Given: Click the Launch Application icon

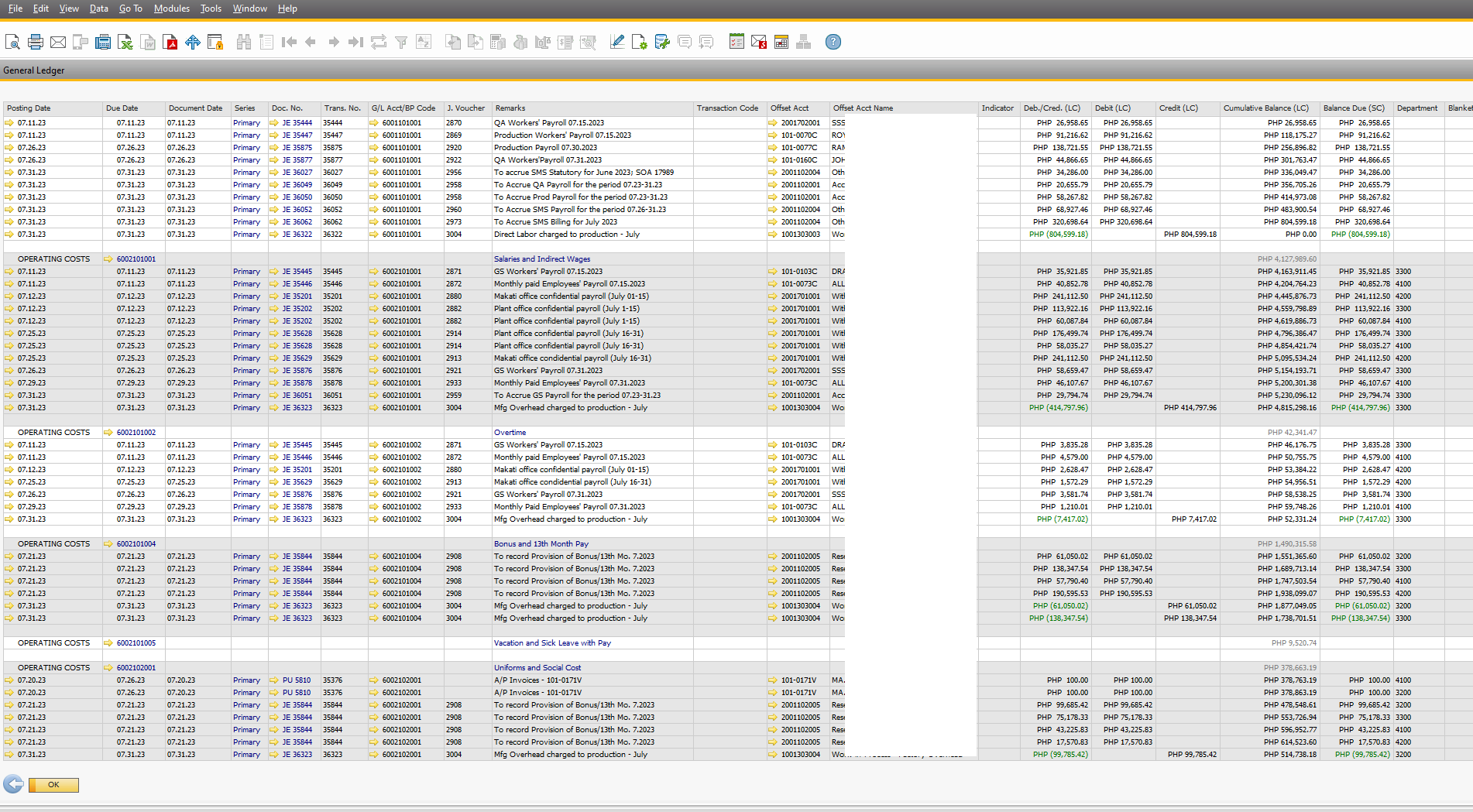Looking at the screenshot, I should pyautogui.click(x=193, y=42).
